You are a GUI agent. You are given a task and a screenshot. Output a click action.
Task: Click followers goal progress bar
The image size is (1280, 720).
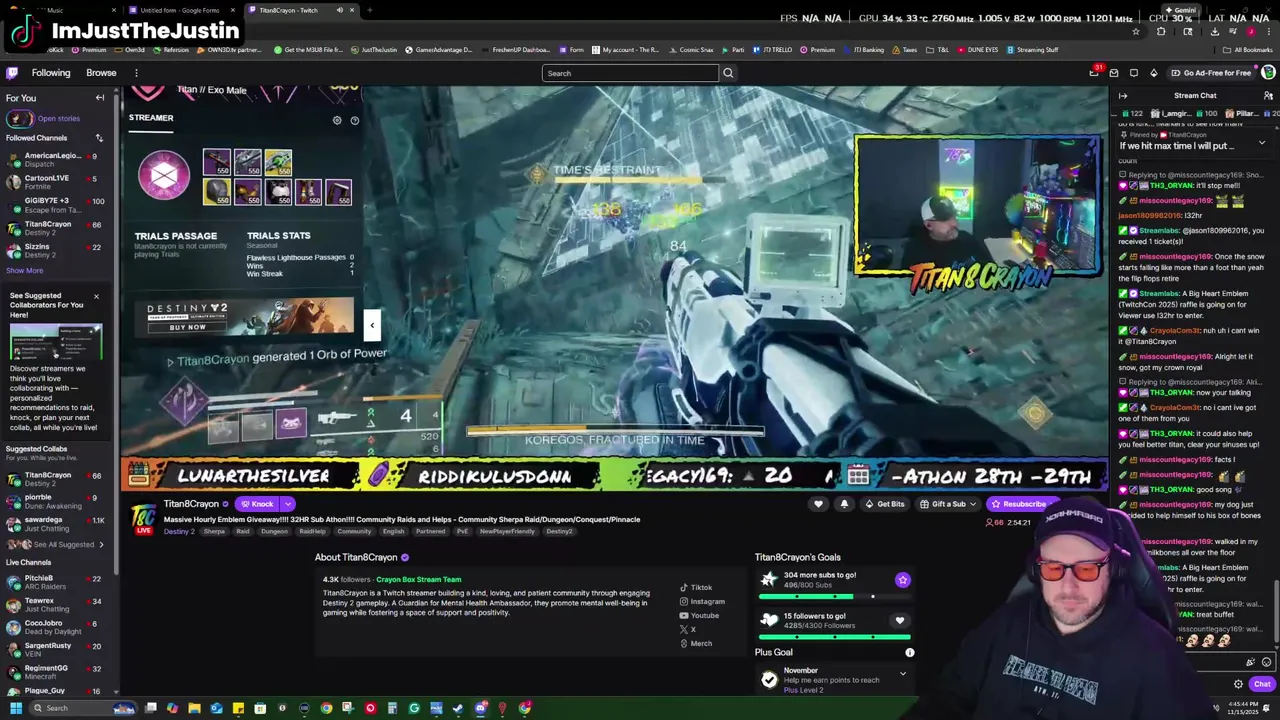tap(832, 637)
